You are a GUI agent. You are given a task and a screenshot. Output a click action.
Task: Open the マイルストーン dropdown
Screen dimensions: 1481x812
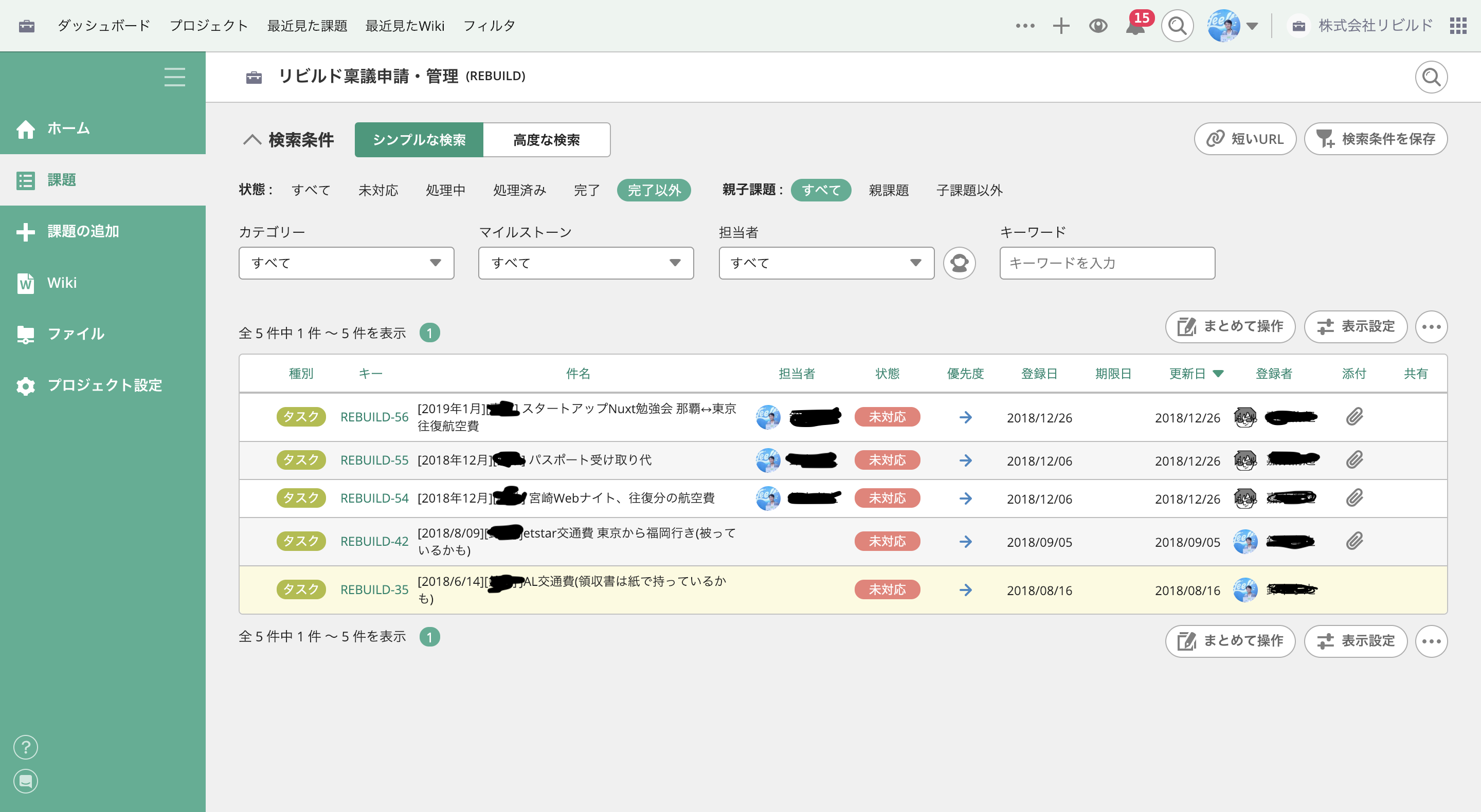[x=585, y=263]
